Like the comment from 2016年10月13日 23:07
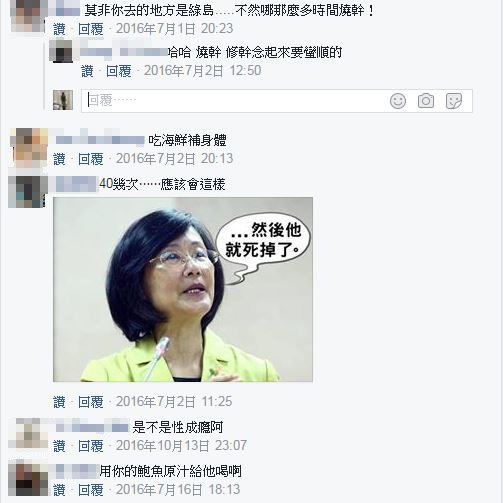Image resolution: width=503 pixels, height=503 pixels. [59, 446]
